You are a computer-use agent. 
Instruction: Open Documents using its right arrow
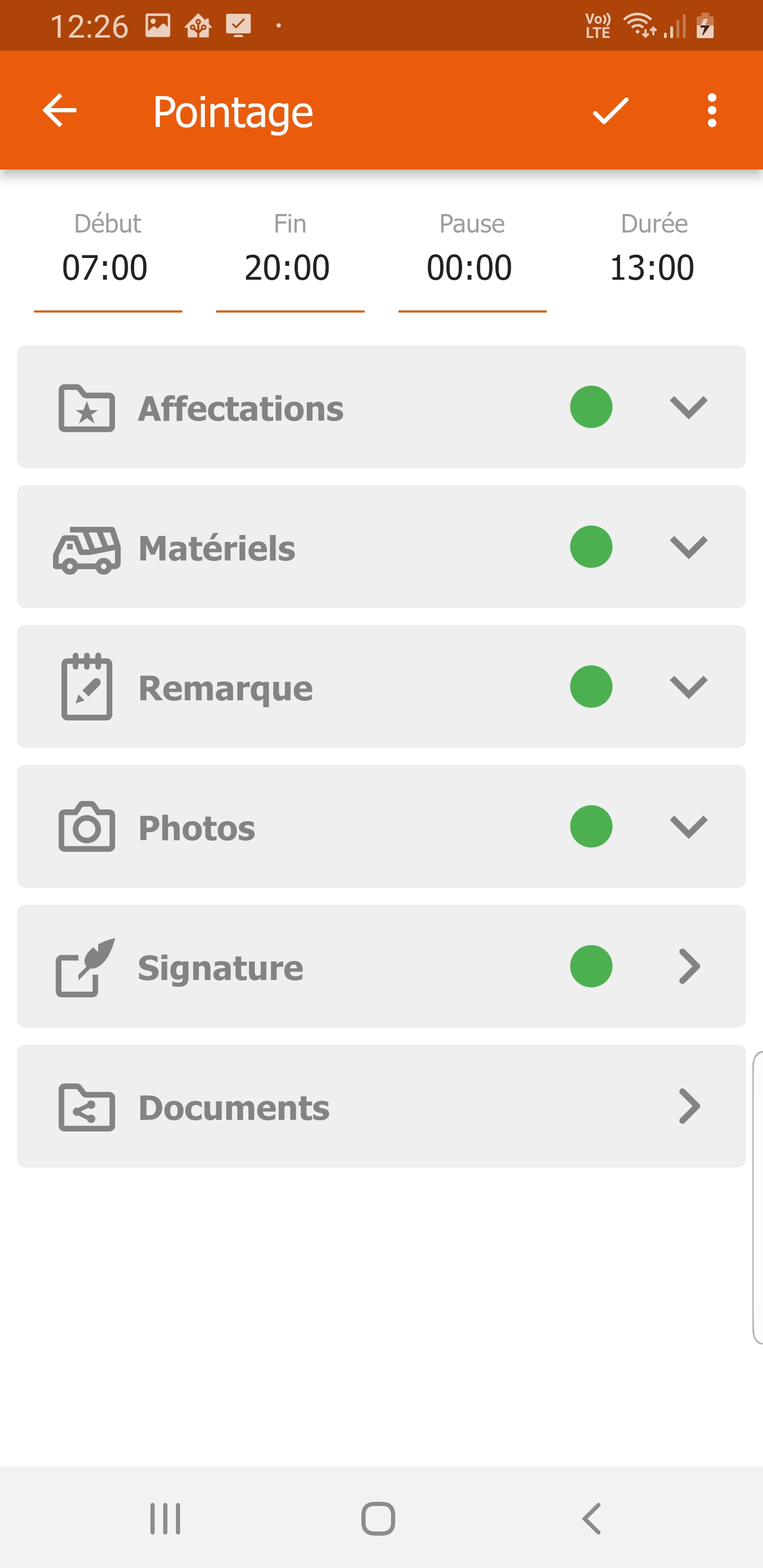(689, 1106)
